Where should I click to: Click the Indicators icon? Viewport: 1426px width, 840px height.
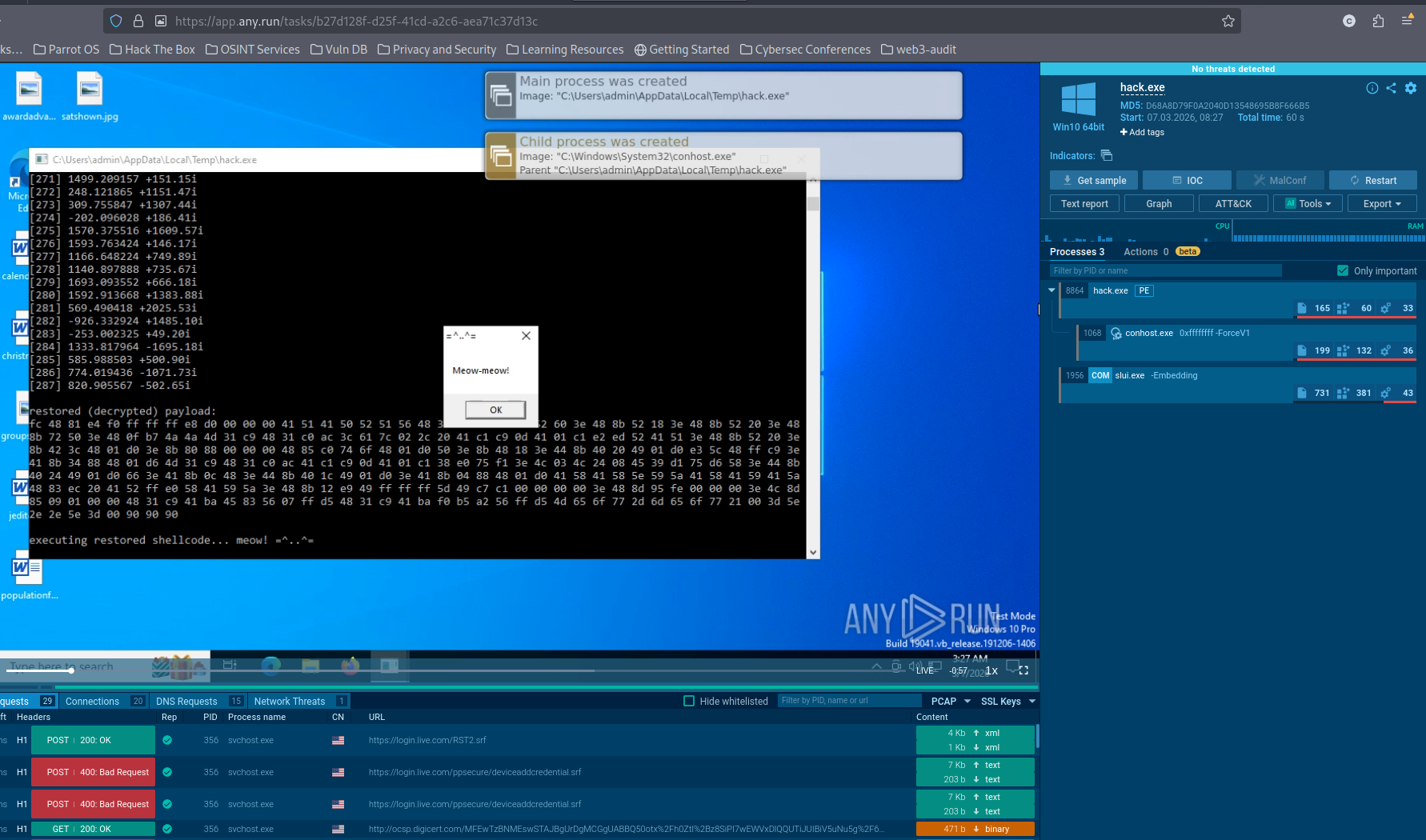point(1107,156)
